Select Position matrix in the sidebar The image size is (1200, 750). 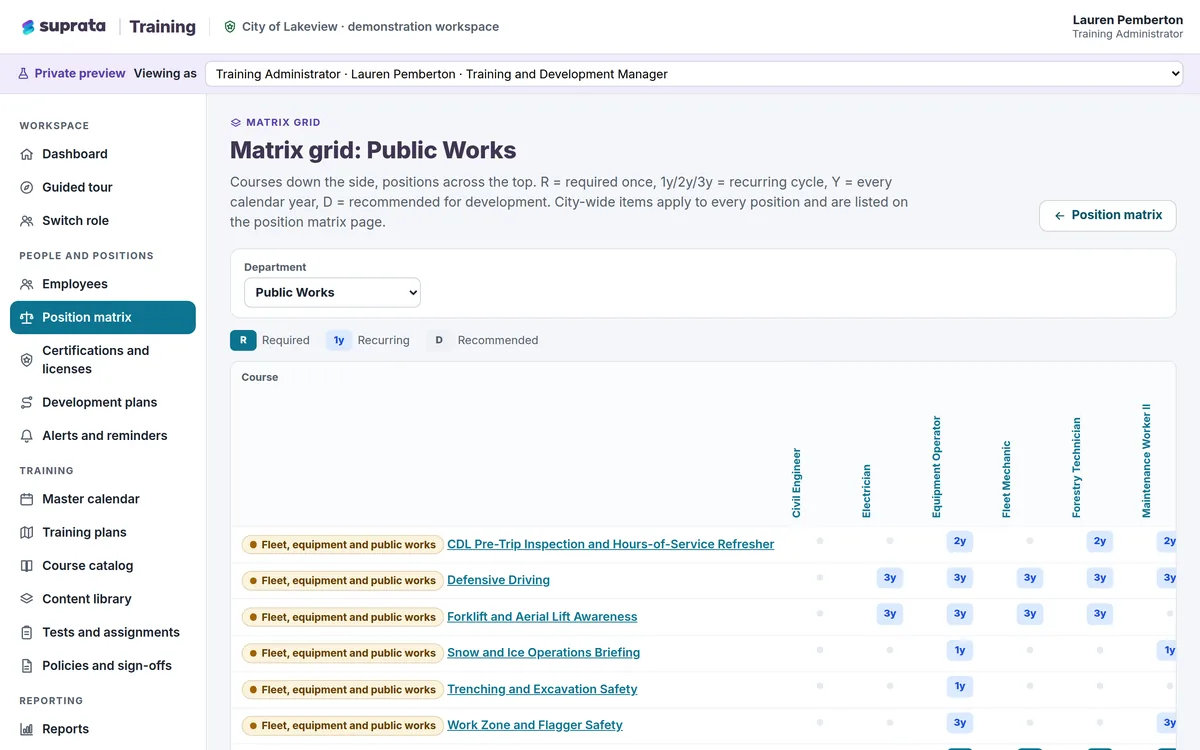103,317
